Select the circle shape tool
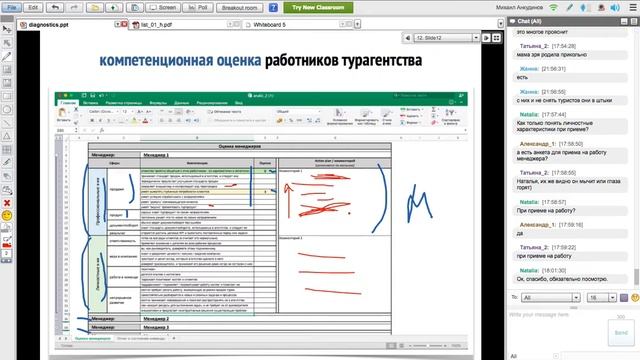The height and width of the screenshot is (360, 640). (7, 109)
